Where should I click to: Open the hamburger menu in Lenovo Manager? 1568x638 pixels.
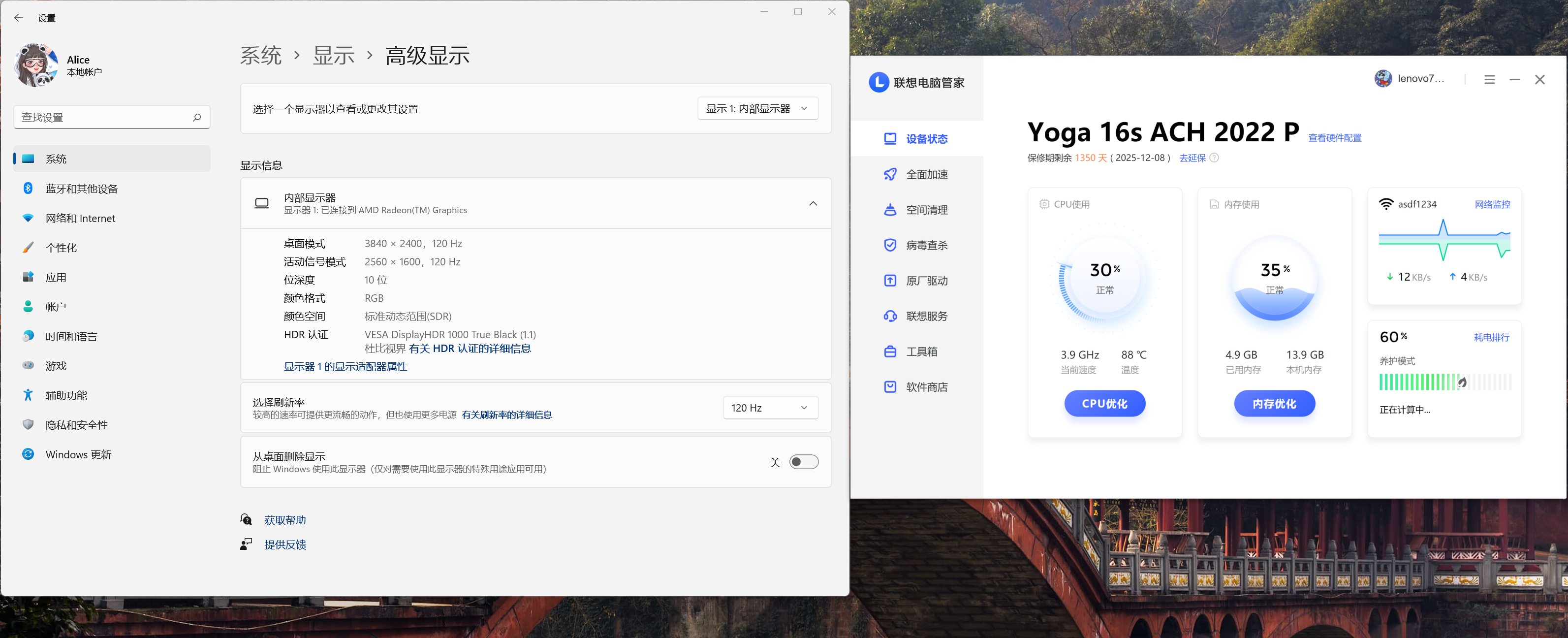pyautogui.click(x=1489, y=80)
